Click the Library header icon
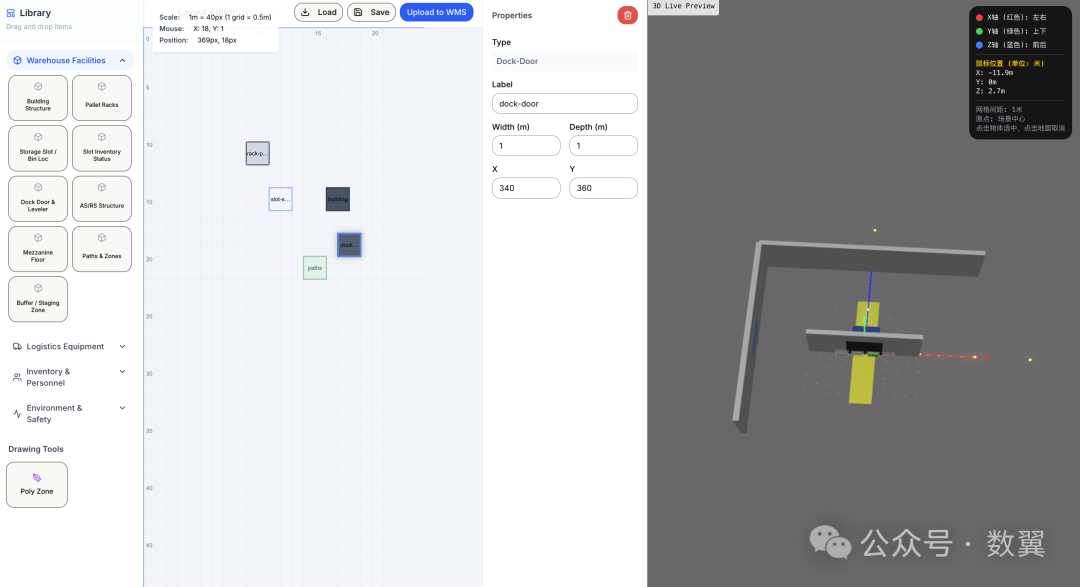 pos(11,13)
